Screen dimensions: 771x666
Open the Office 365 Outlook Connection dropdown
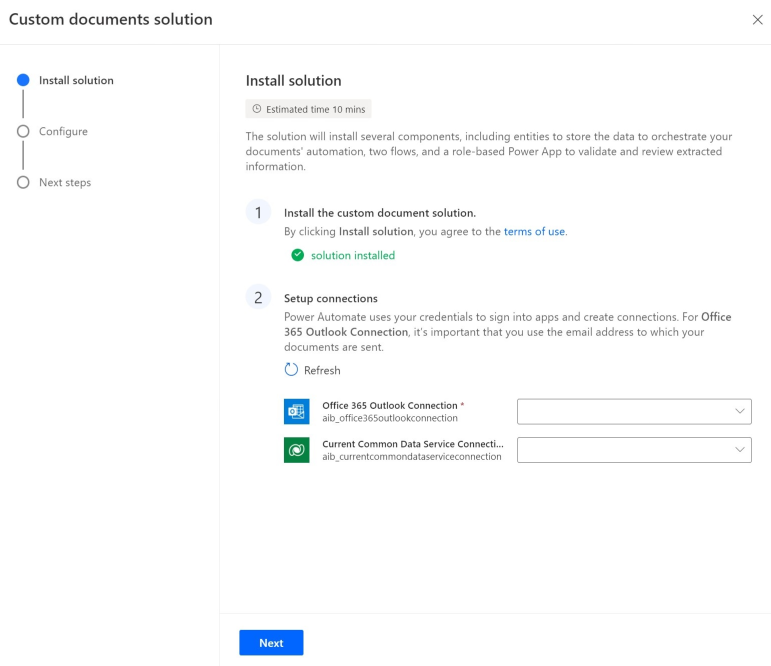634,411
